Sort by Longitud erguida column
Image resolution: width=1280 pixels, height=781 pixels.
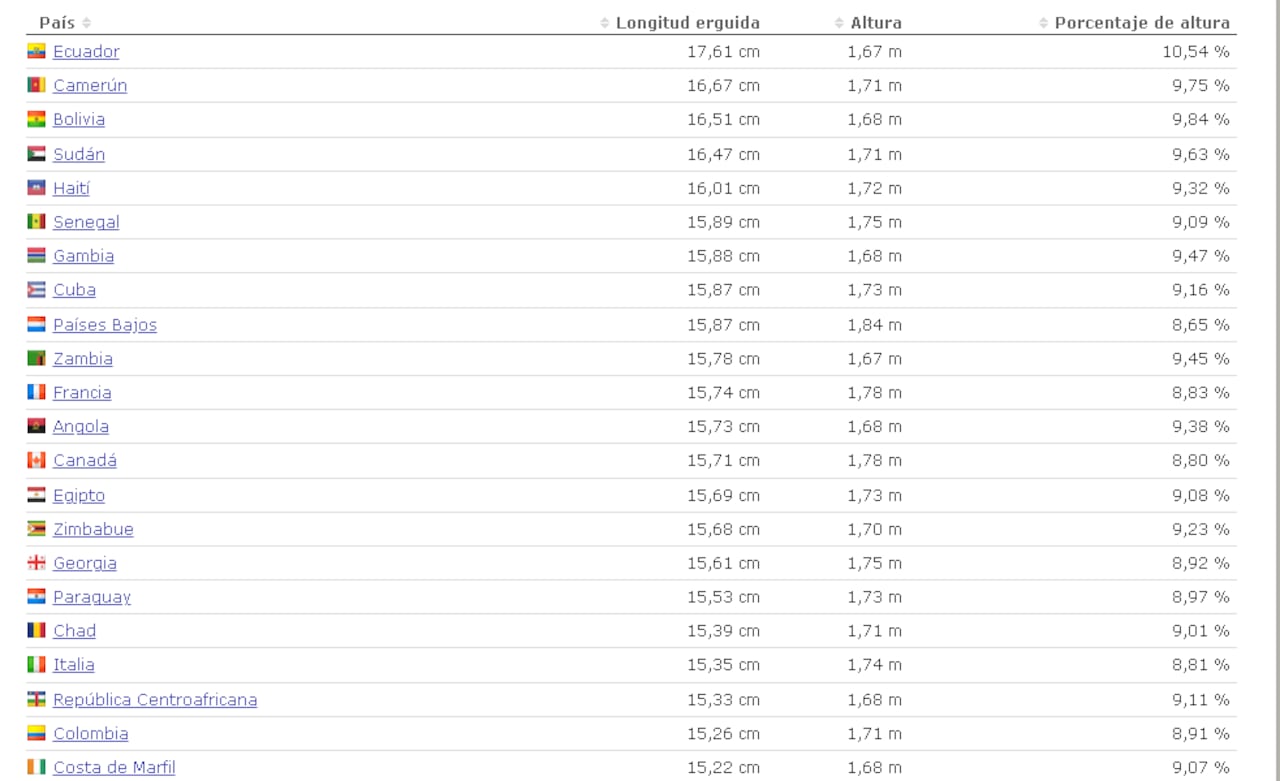click(686, 22)
